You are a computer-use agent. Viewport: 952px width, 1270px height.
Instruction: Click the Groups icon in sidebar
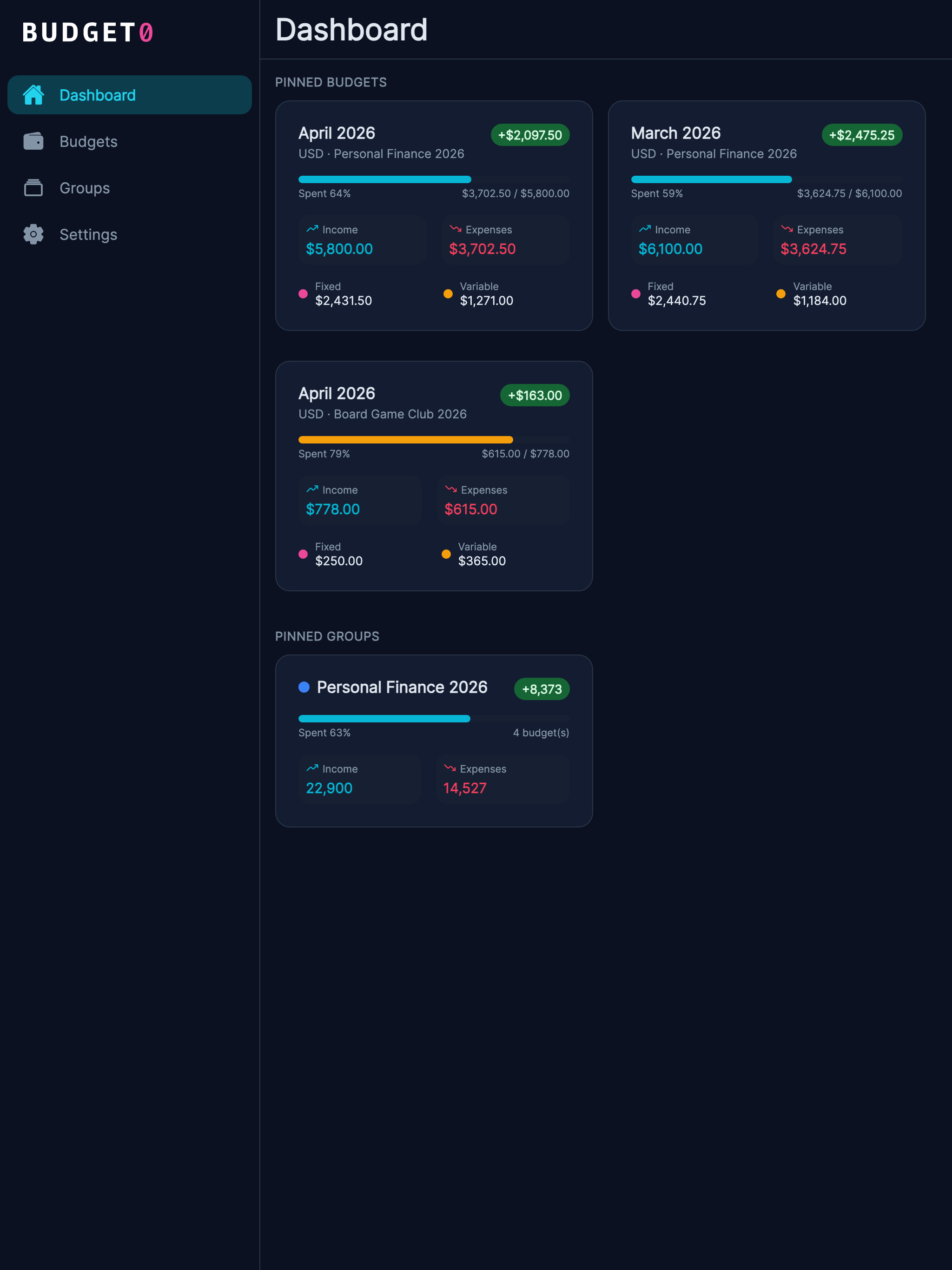coord(34,188)
